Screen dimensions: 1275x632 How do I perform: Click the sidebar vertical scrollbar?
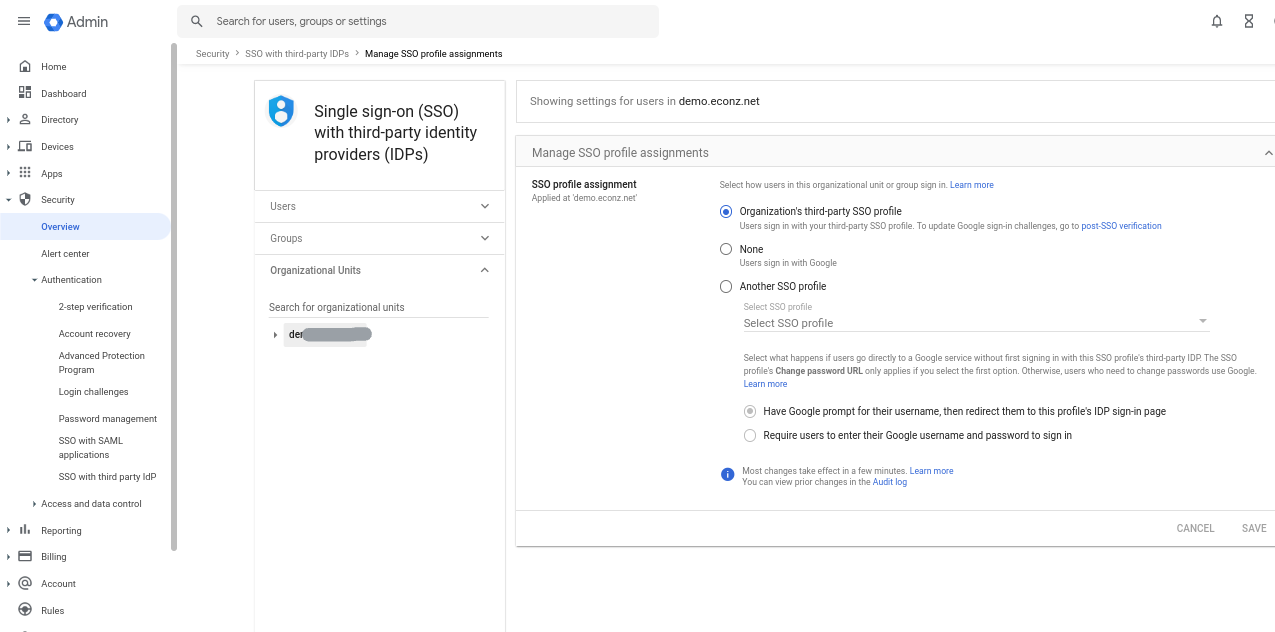pyautogui.click(x=174, y=300)
